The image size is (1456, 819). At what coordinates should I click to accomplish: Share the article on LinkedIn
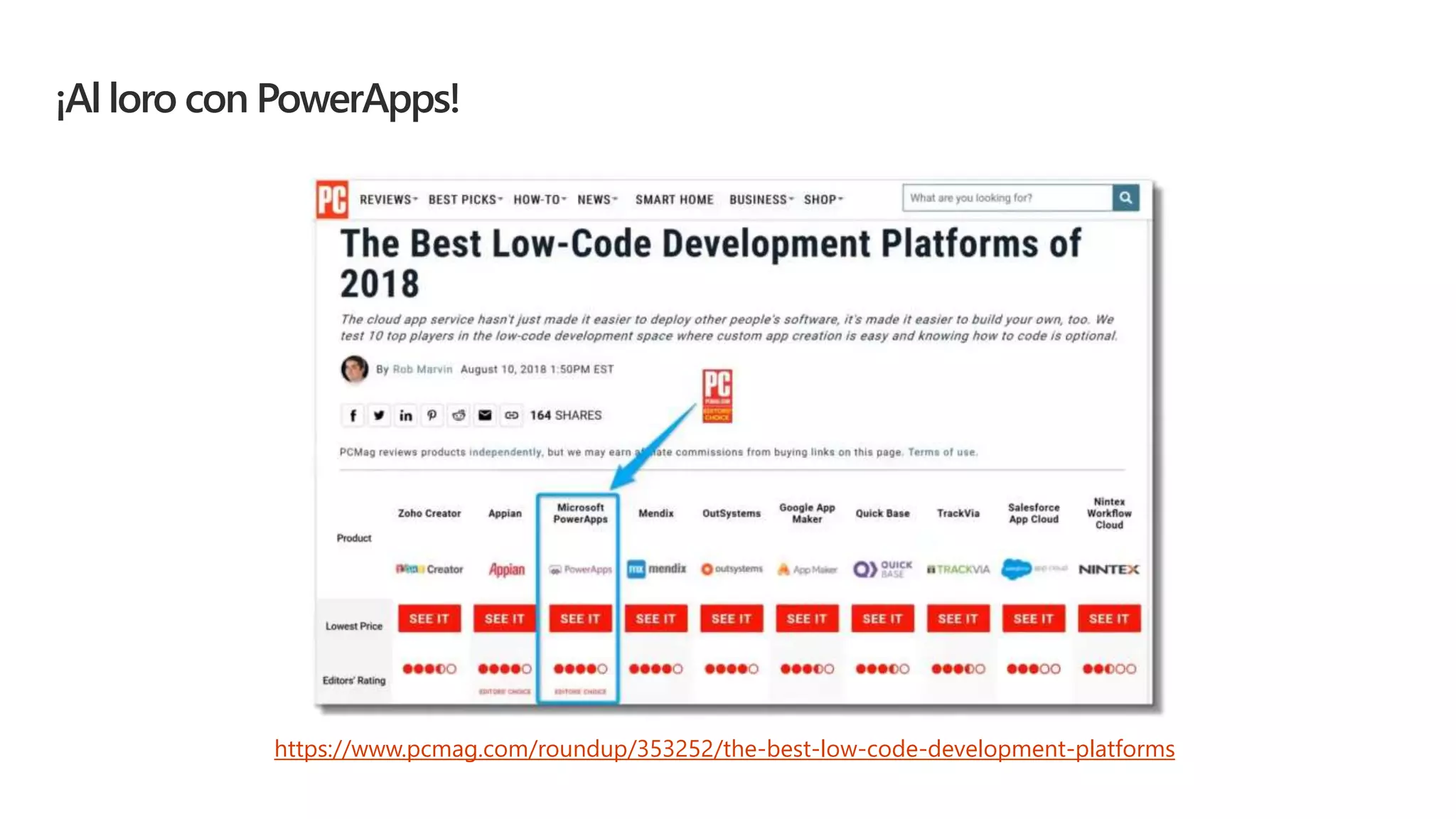(x=405, y=415)
